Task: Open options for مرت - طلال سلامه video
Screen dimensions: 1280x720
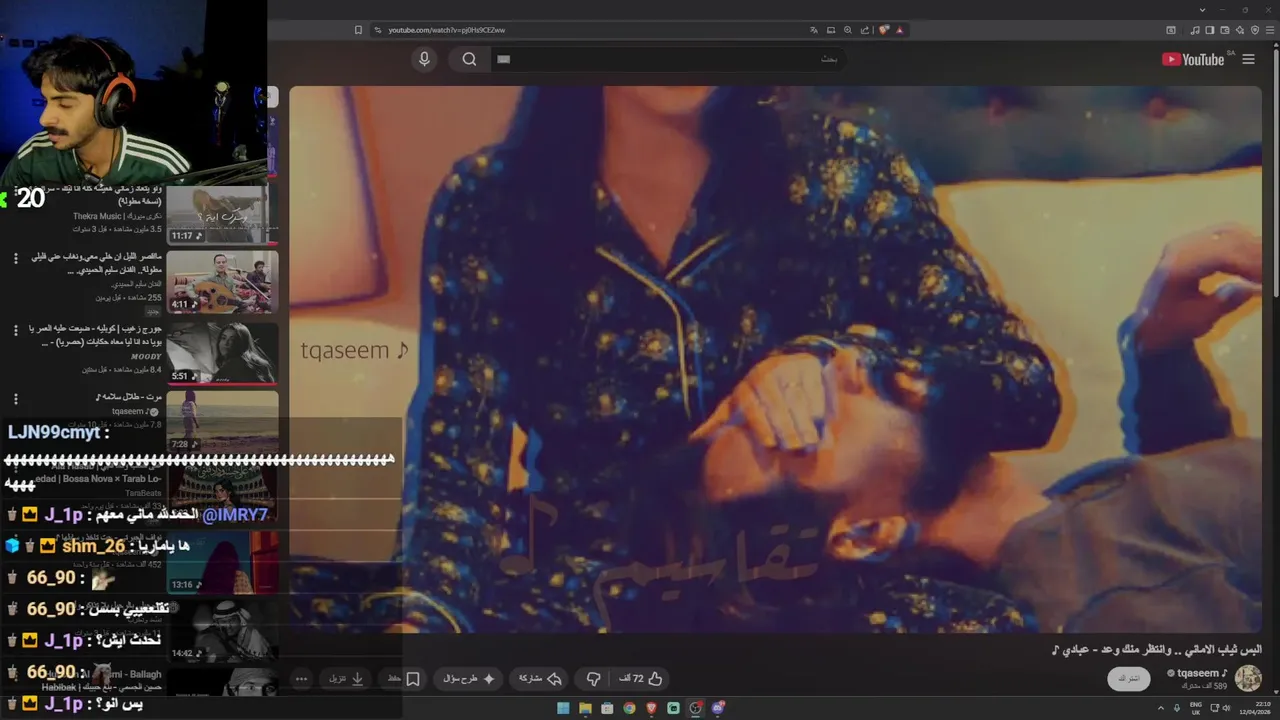Action: tap(16, 400)
